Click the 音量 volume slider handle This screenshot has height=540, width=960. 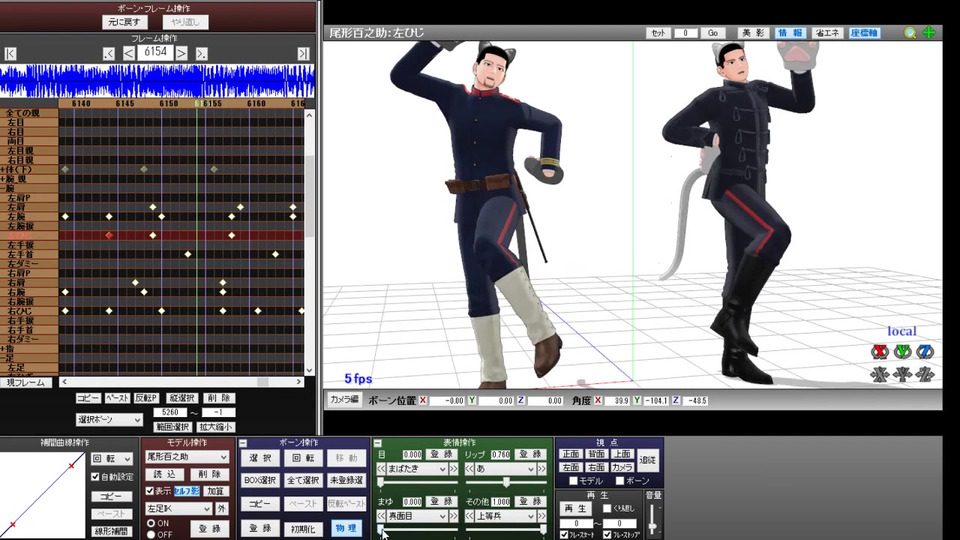[653, 527]
